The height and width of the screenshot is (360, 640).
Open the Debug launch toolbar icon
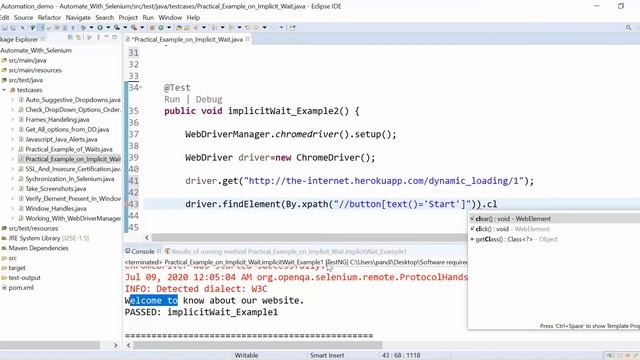coord(83,28)
